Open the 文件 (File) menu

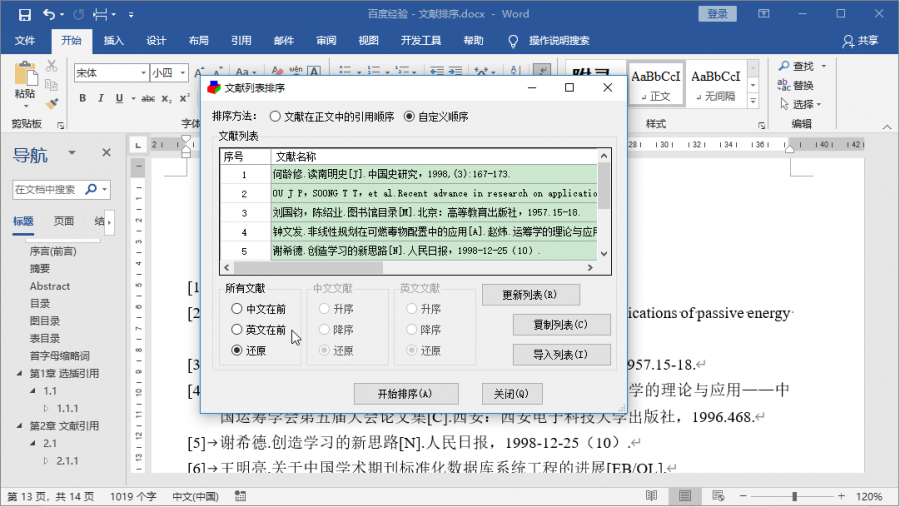[x=25, y=41]
